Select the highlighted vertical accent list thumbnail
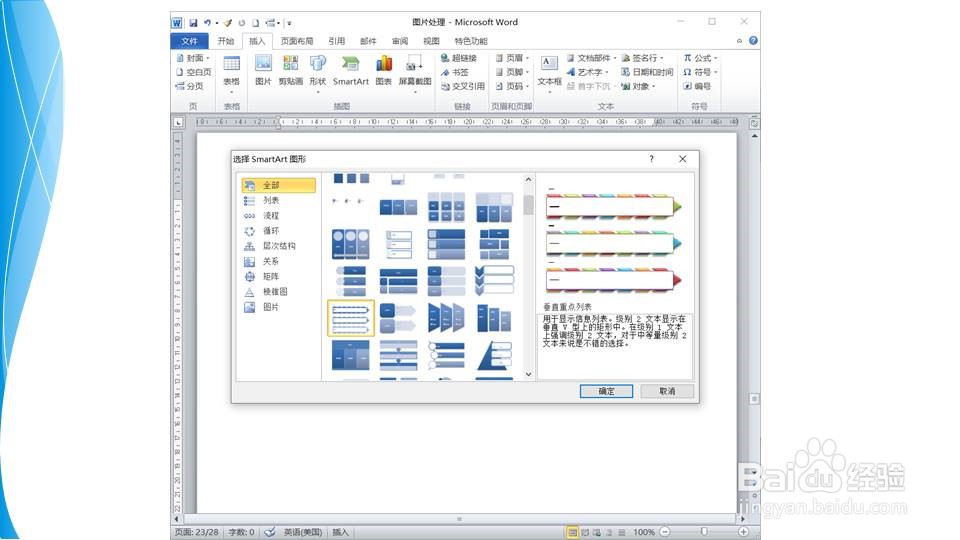The width and height of the screenshot is (960, 540). pyautogui.click(x=351, y=318)
